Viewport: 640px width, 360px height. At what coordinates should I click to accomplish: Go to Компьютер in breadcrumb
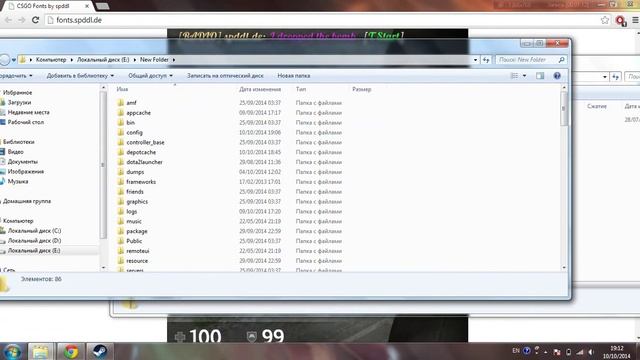(x=51, y=60)
